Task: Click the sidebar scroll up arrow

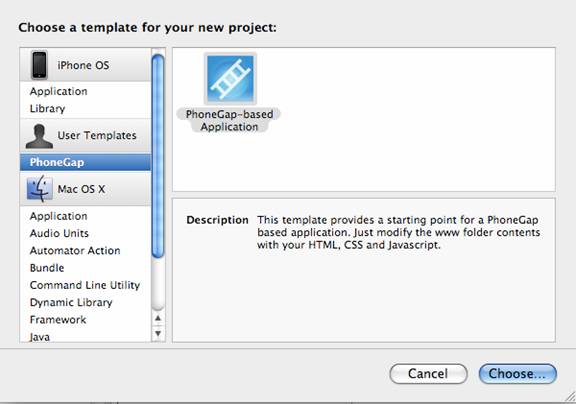Action: [158, 318]
